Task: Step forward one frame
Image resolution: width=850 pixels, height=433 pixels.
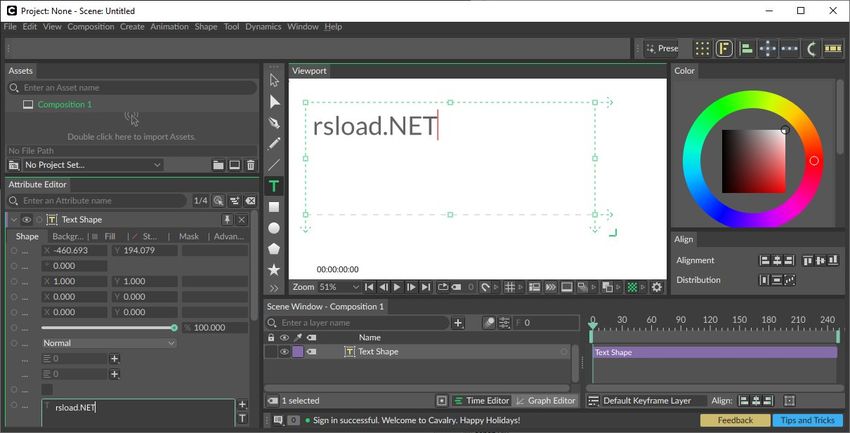Action: coord(411,287)
